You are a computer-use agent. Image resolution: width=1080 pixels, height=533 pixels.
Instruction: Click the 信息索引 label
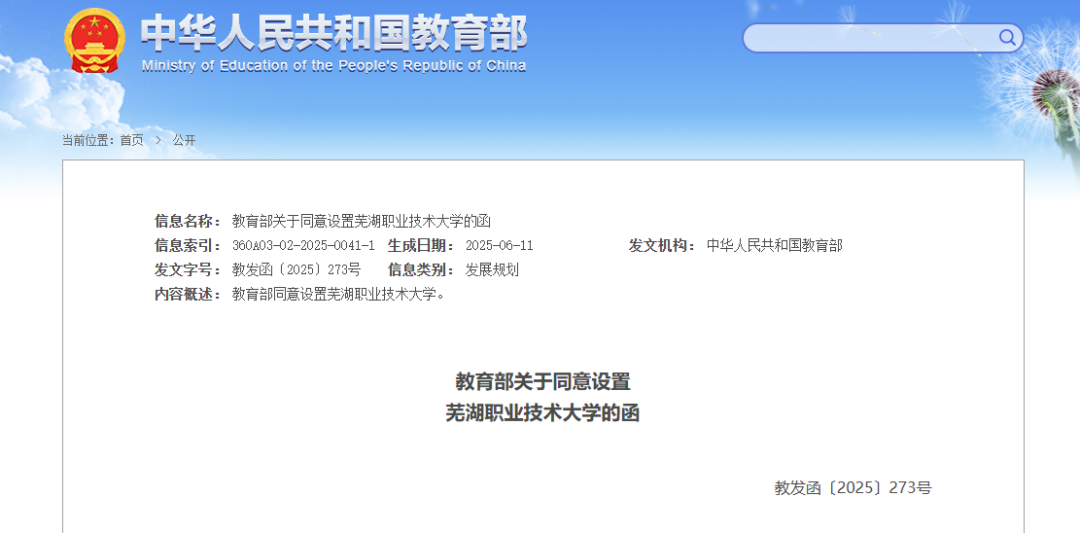(x=185, y=245)
